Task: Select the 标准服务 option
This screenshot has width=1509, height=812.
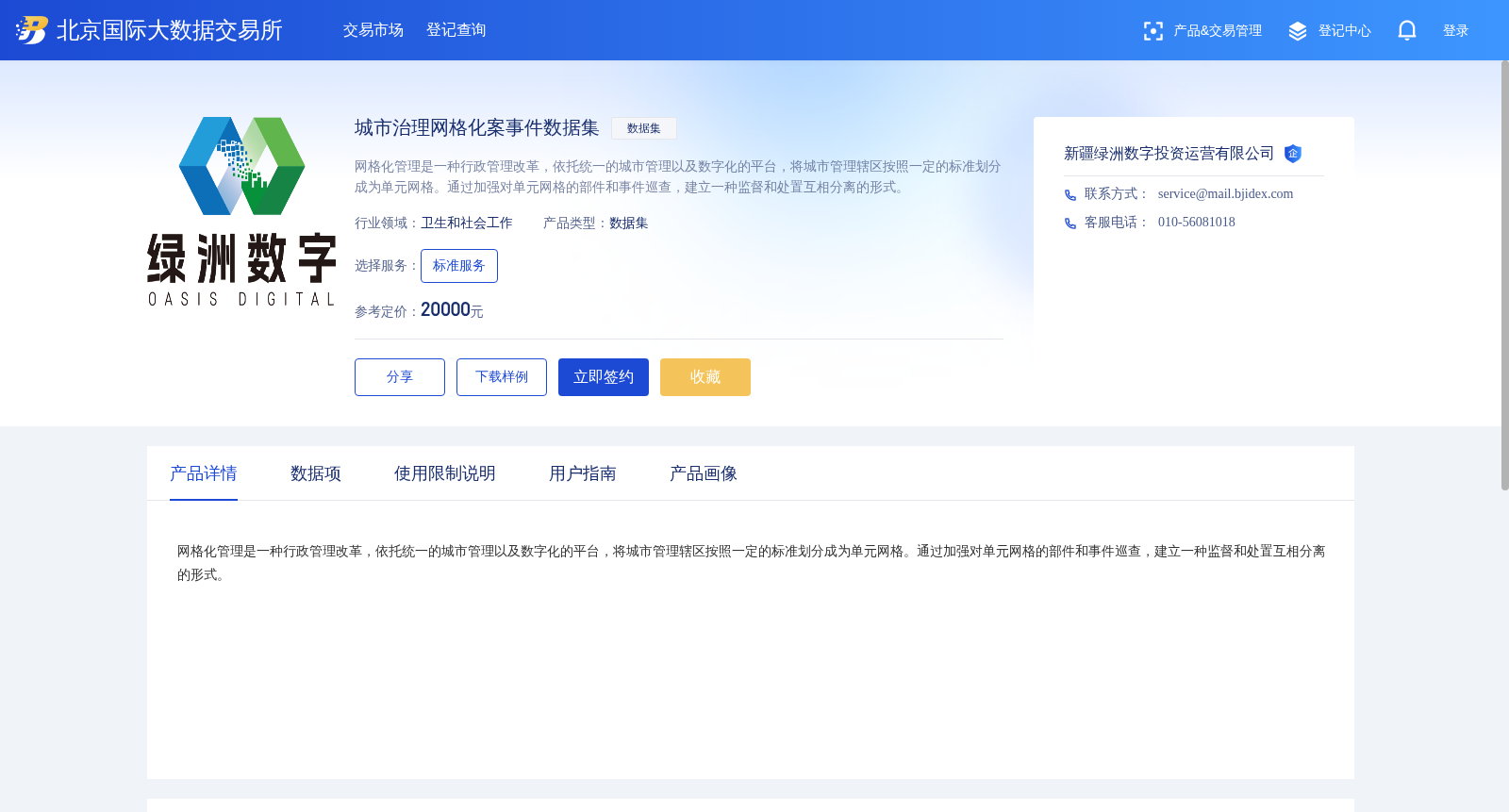Action: coord(459,266)
